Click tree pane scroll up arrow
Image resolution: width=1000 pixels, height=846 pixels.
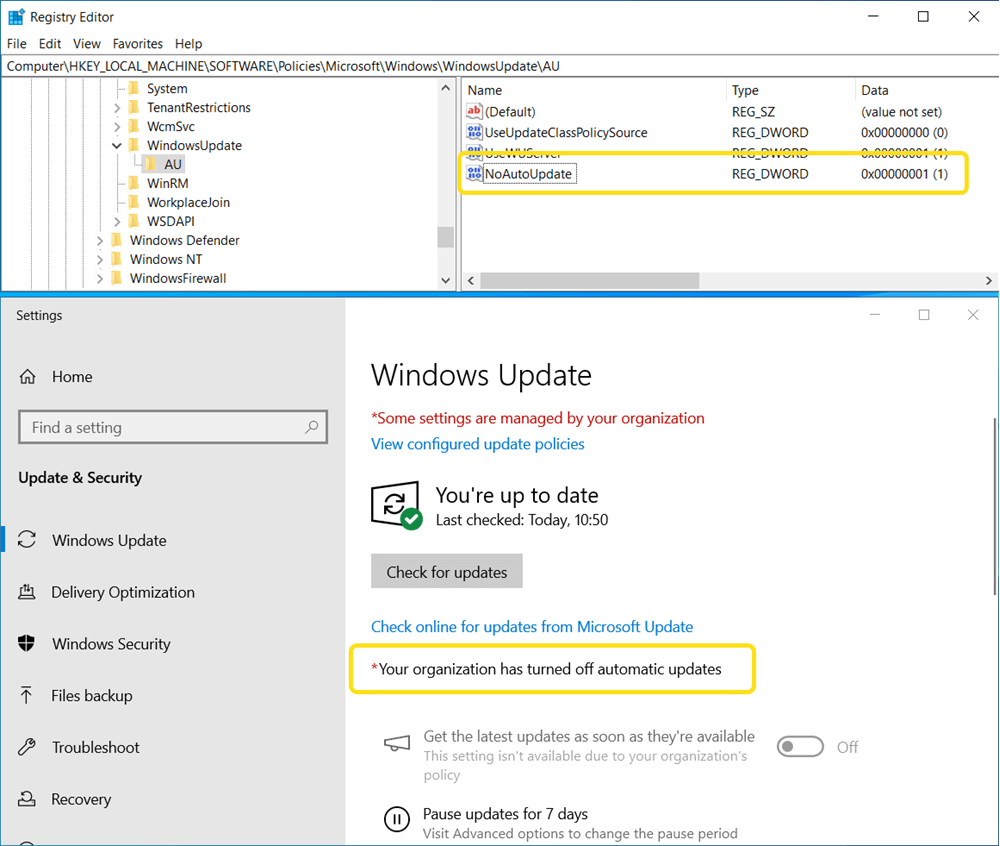445,88
